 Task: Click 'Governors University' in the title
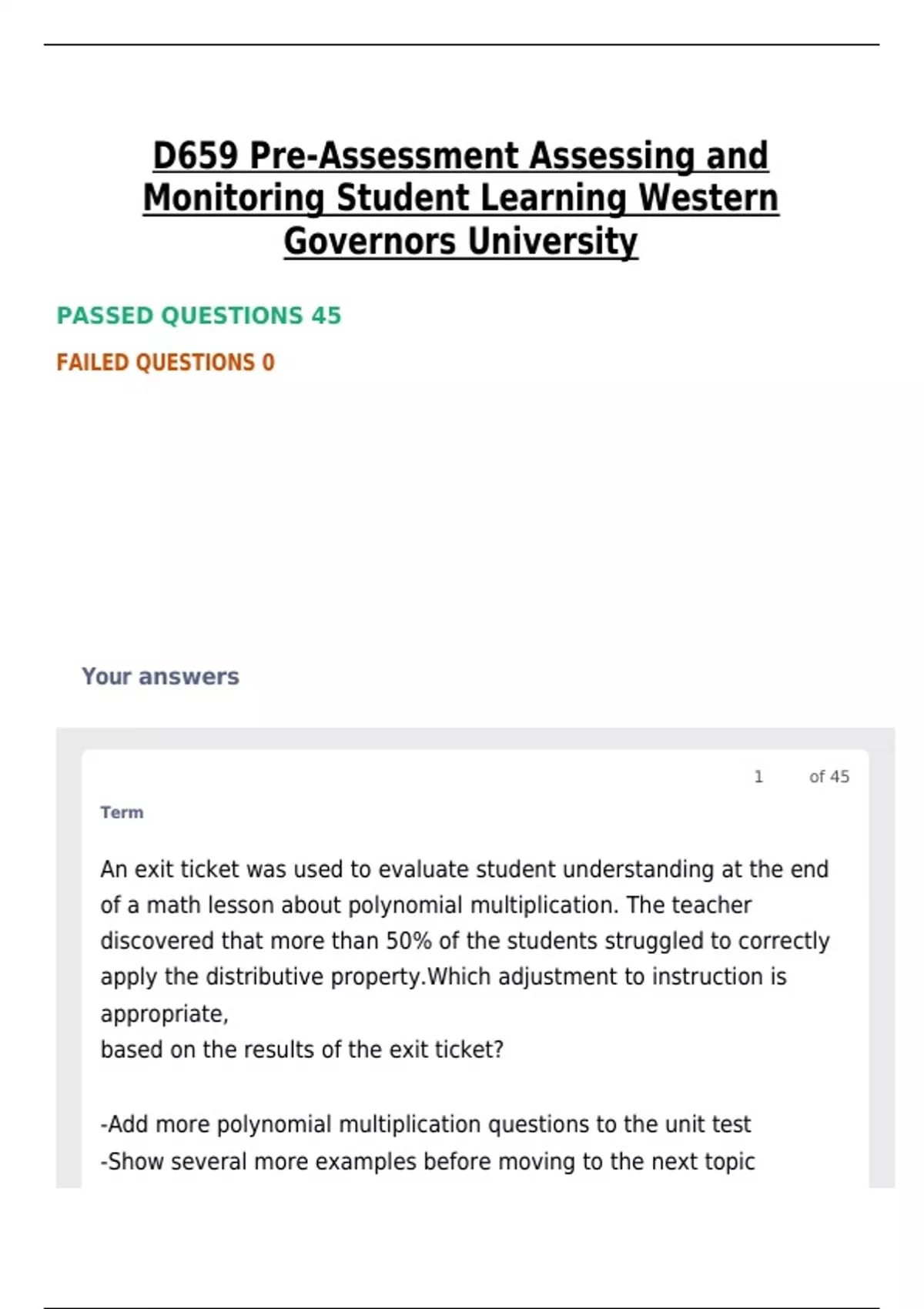point(460,241)
